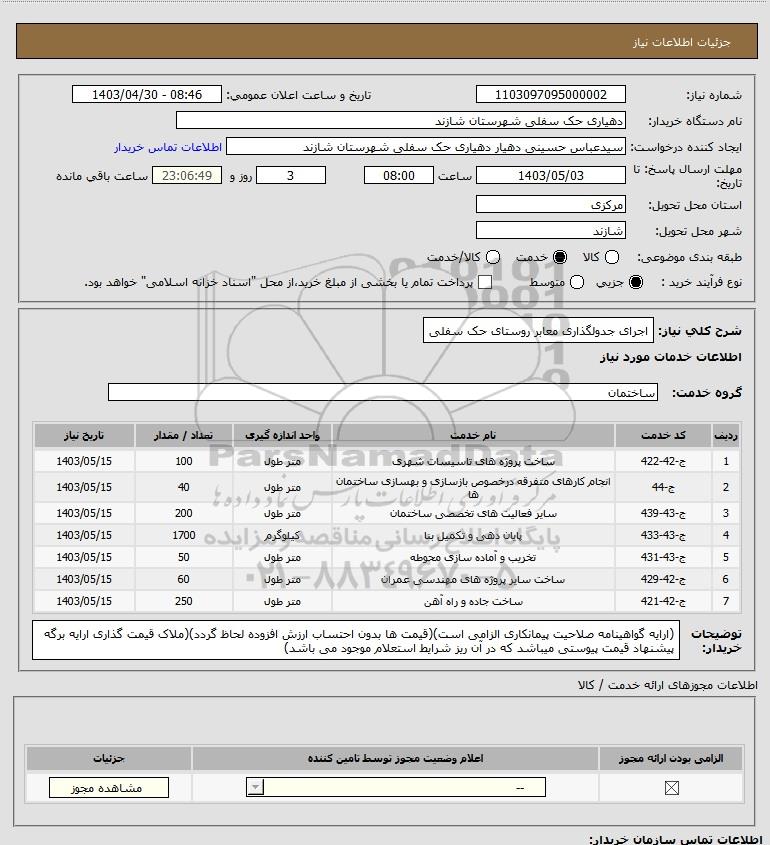Viewport: 770px width, 845px height.
Task: Click the announcement date field 1403/04/30 - 08:46
Action: point(147,94)
